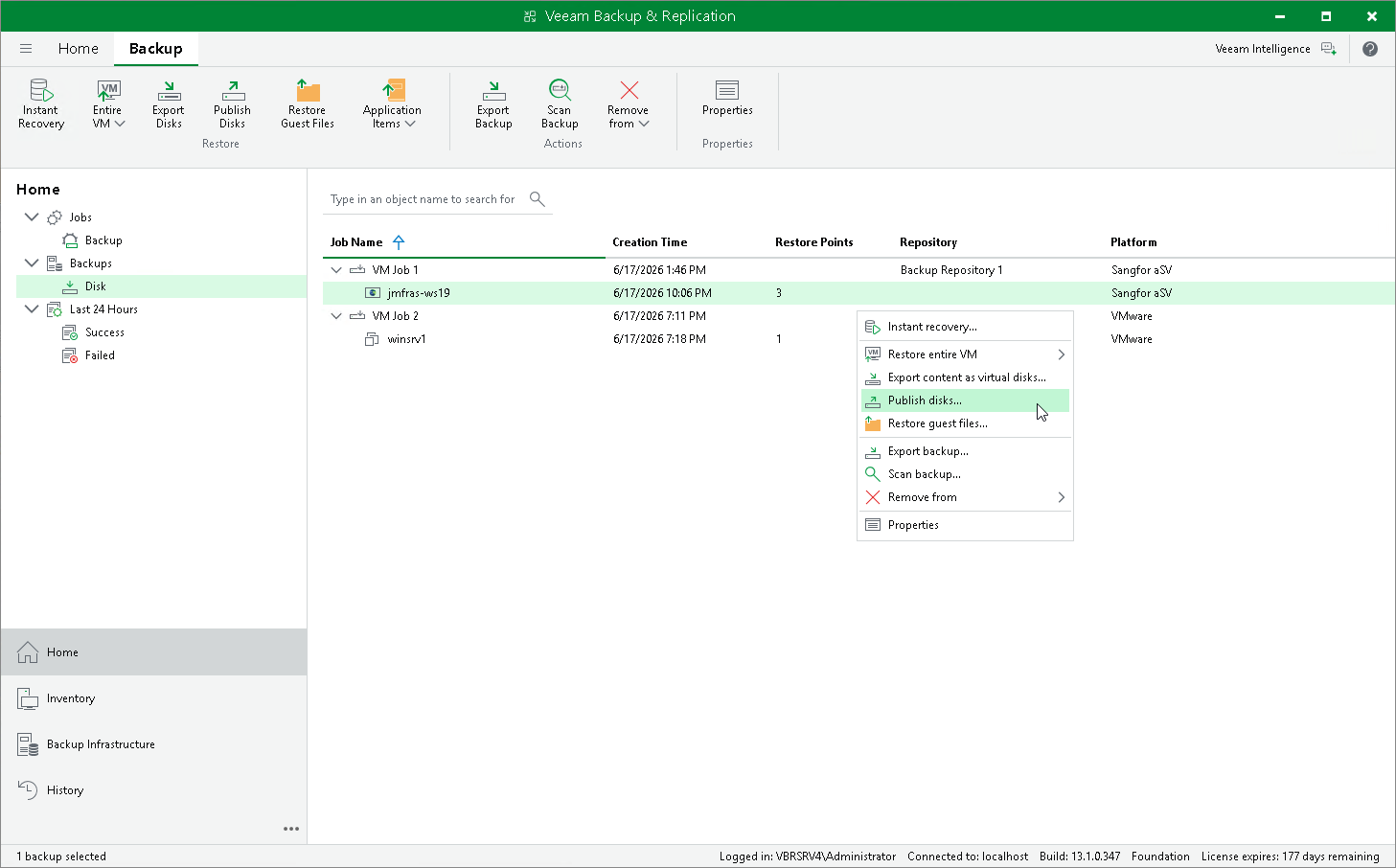Switch to the Home ribbon tab
1396x868 pixels.
pyautogui.click(x=78, y=49)
